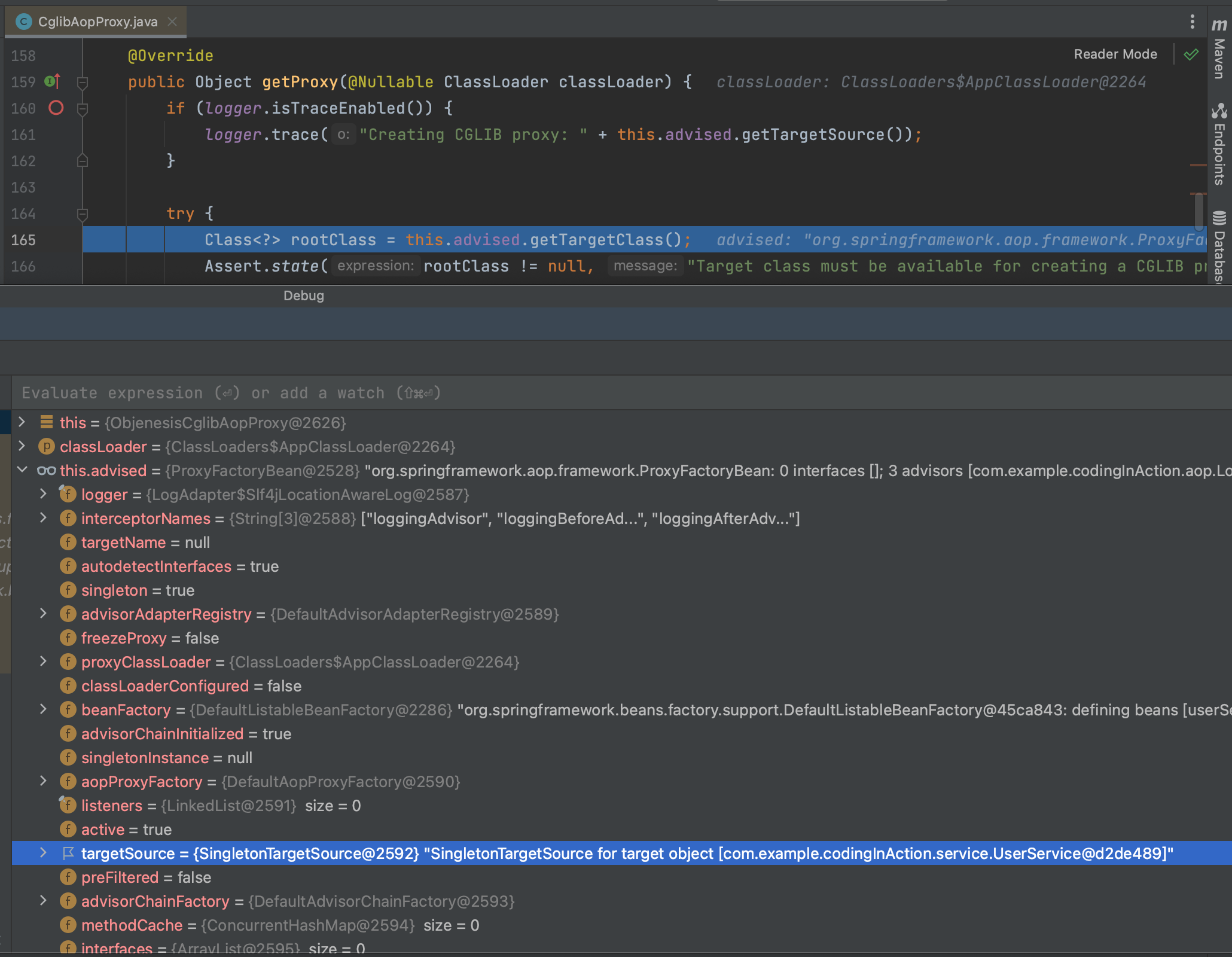
Task: Close the CglibAopProxy.java tab
Action: point(173,22)
